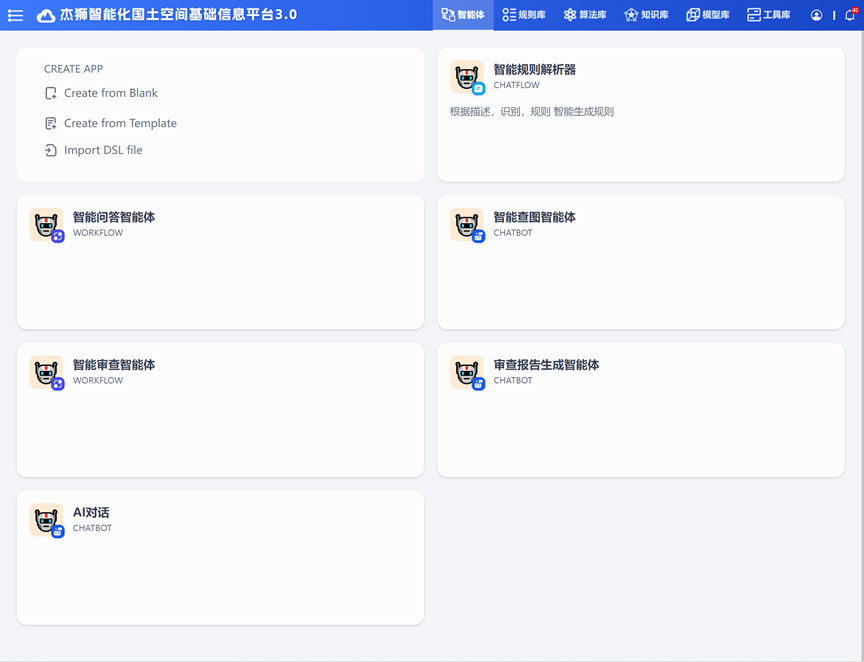864x662 pixels.
Task: Click the 规则库 tab icon
Action: (509, 15)
